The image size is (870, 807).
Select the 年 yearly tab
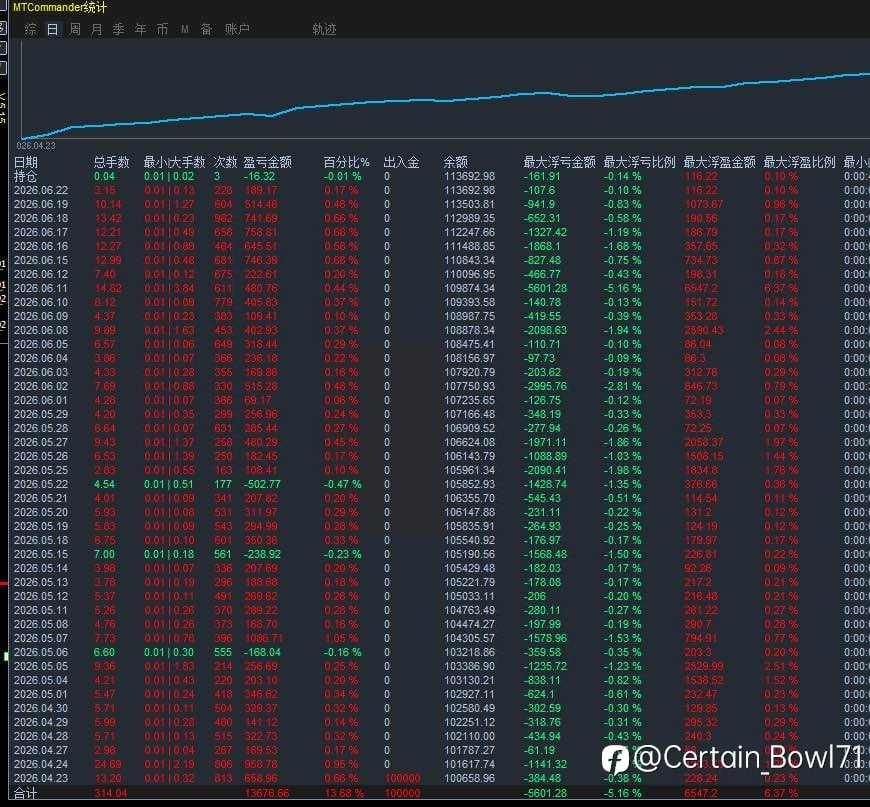coord(140,29)
